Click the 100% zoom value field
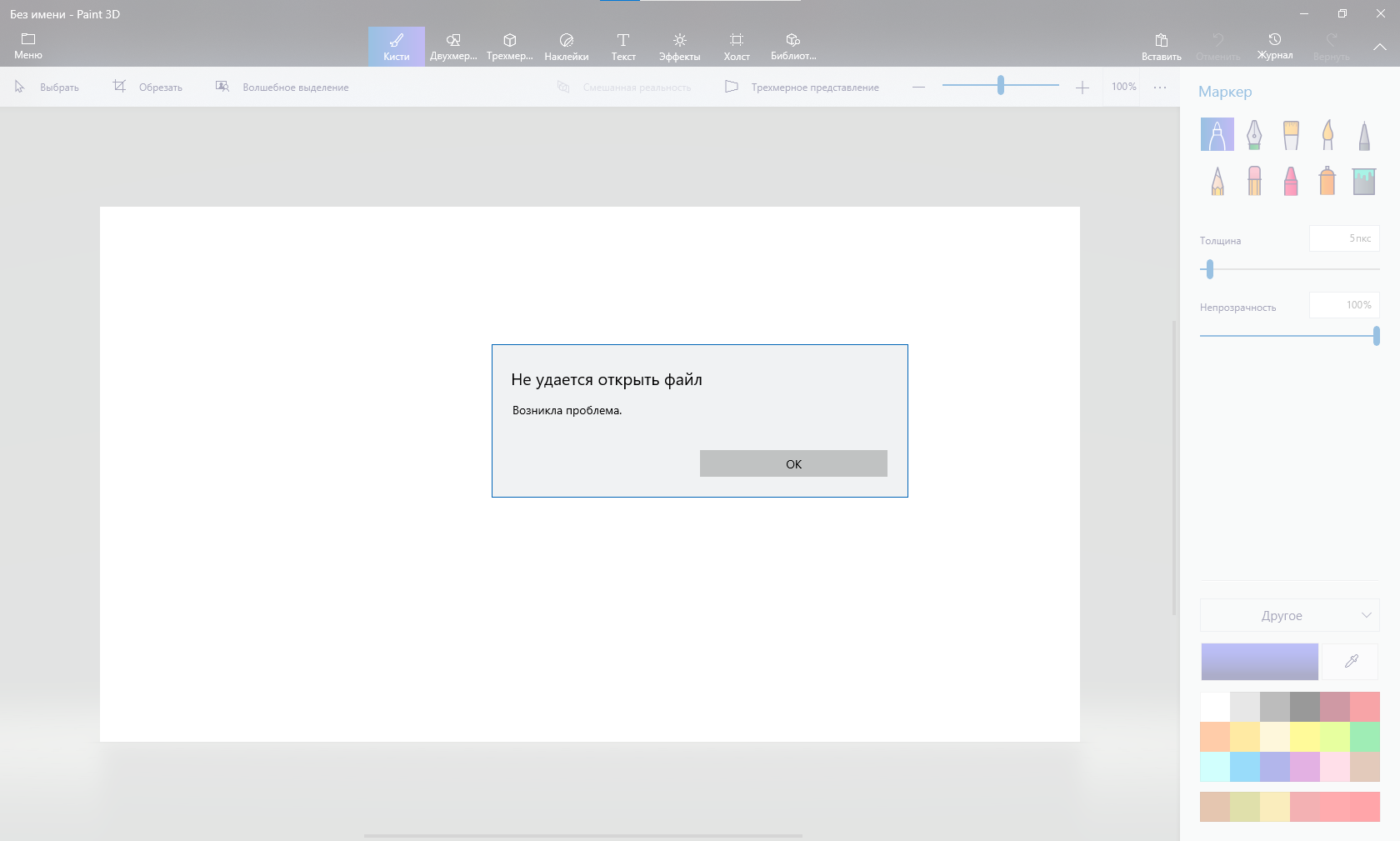The height and width of the screenshot is (841, 1400). point(1123,87)
